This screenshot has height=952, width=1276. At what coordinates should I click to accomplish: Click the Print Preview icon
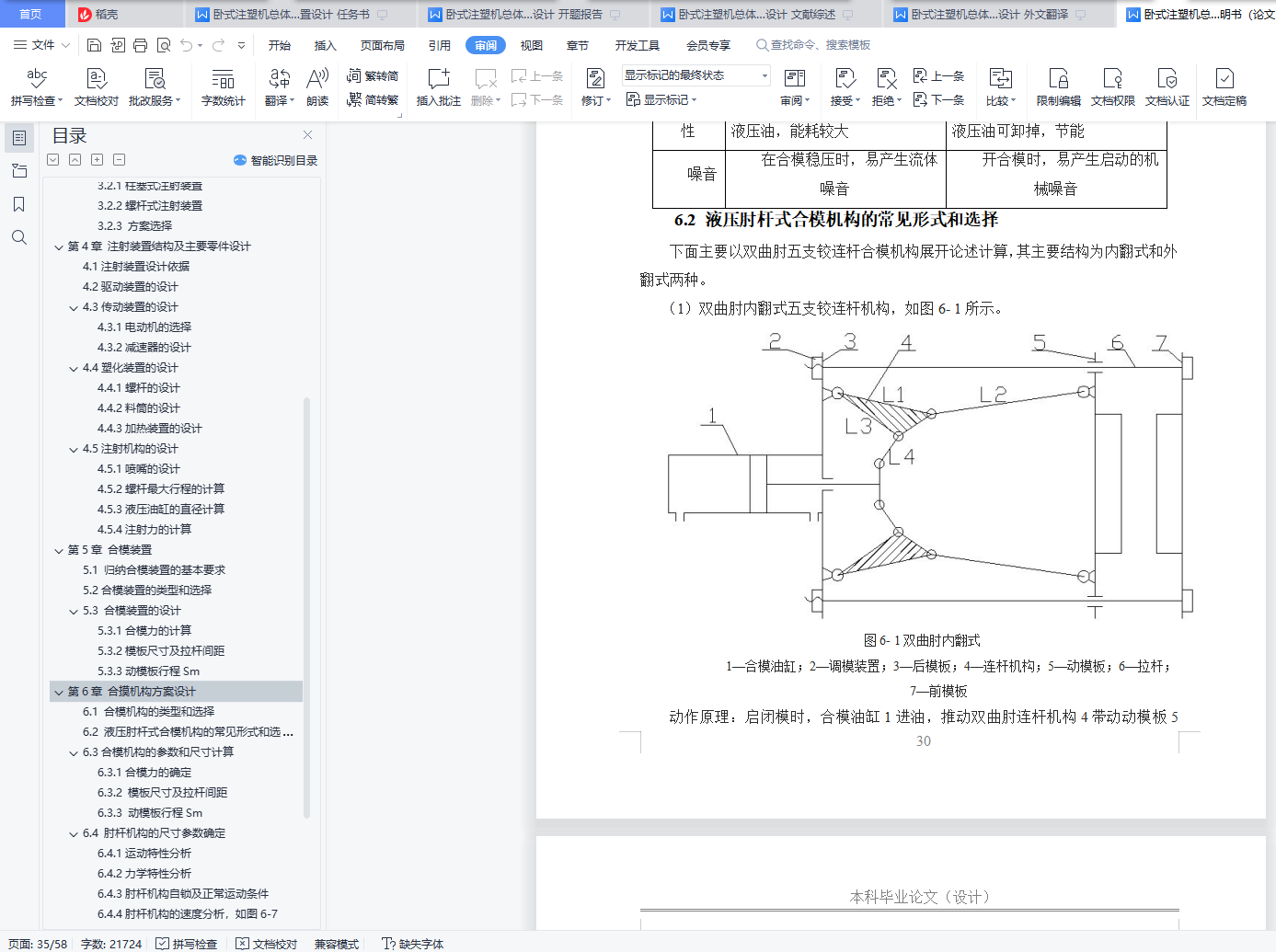point(164,45)
